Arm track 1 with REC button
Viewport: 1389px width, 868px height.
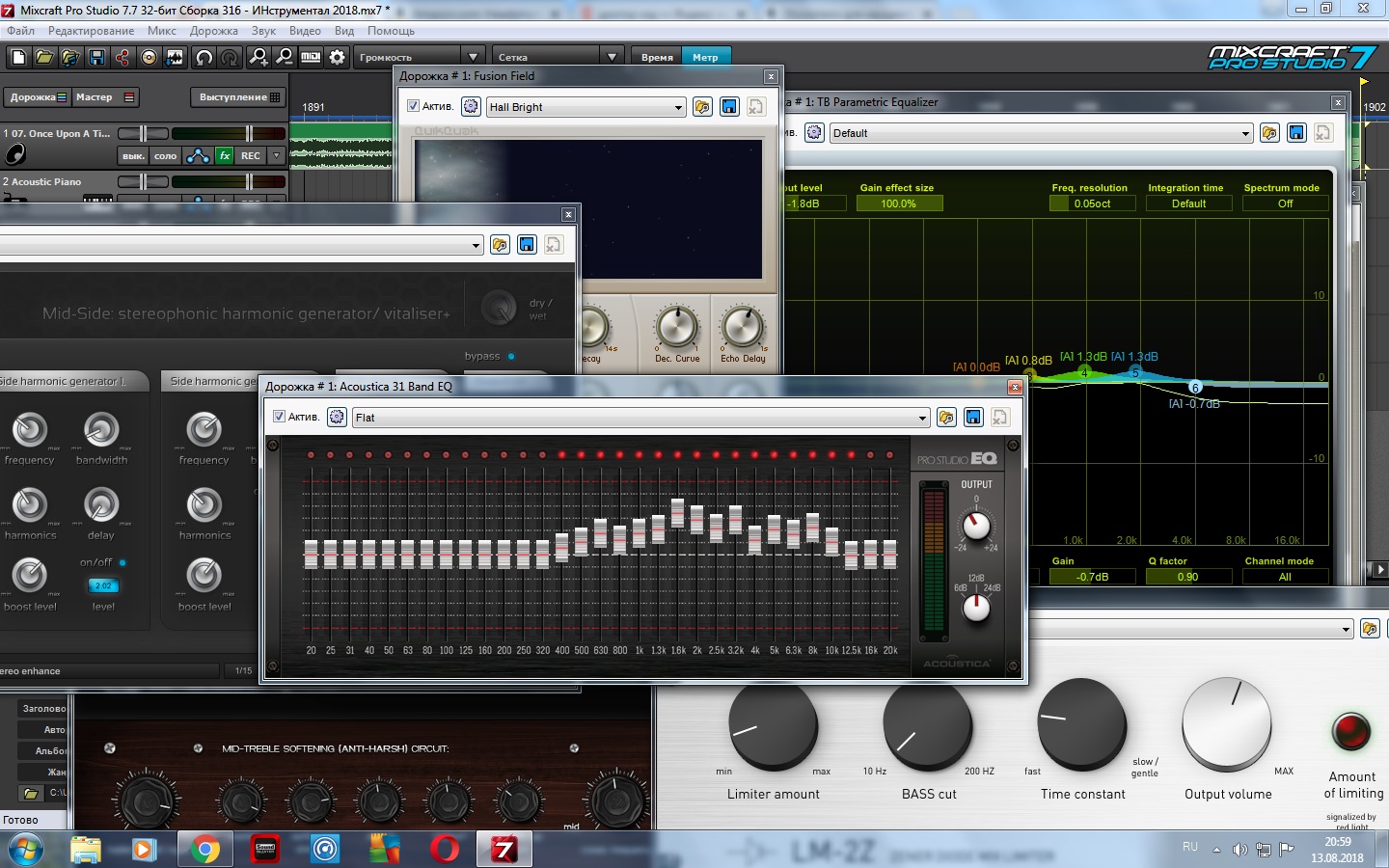coord(251,155)
